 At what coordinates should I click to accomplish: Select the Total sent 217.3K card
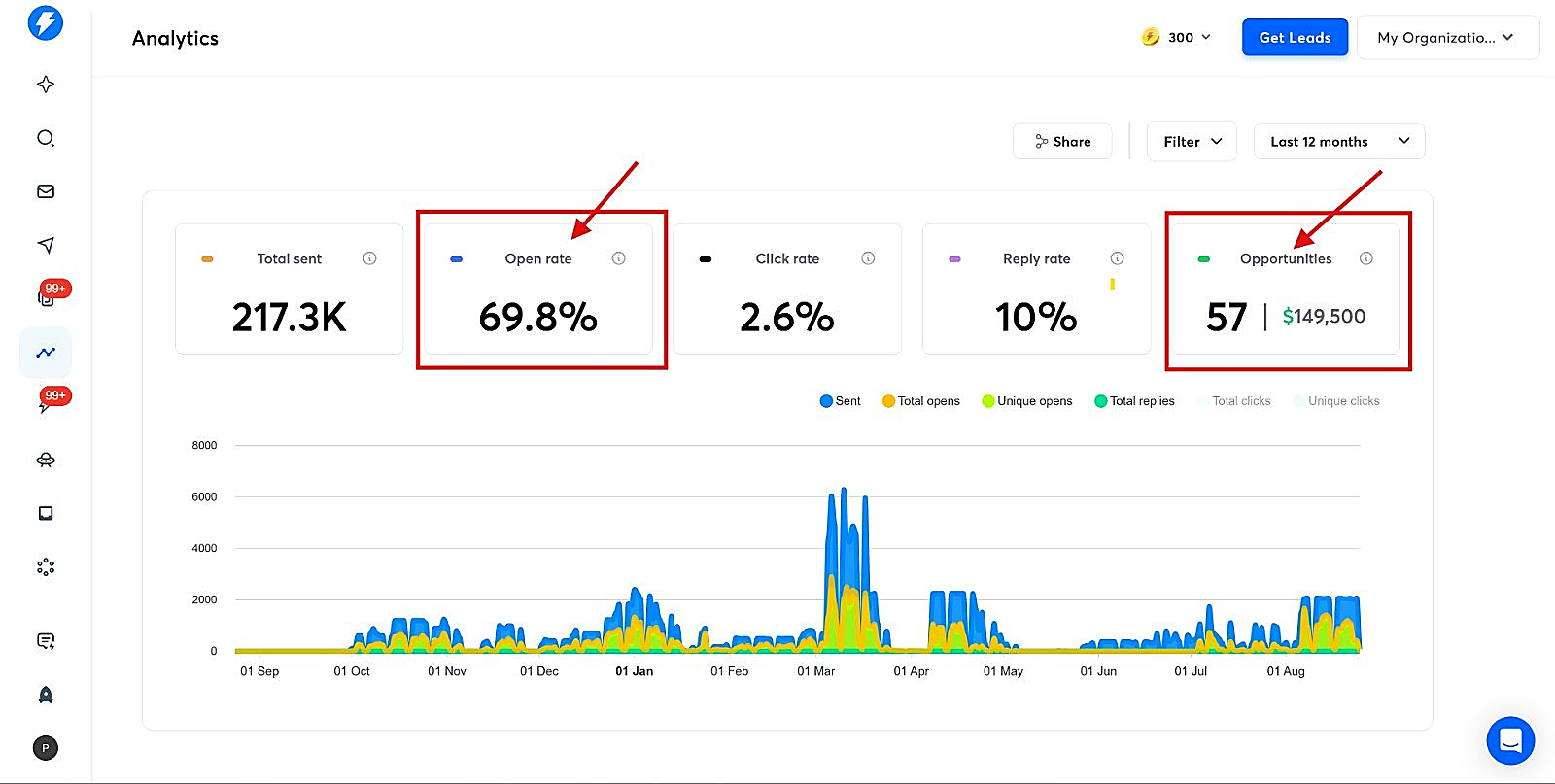click(289, 289)
